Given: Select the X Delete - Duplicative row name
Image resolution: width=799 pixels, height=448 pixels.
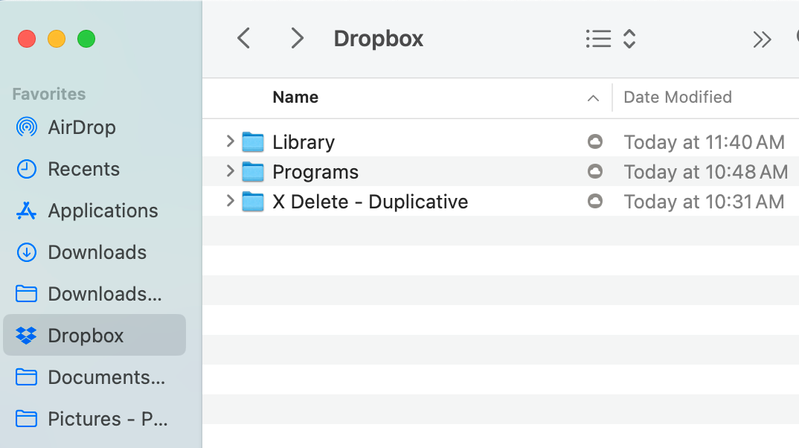Looking at the screenshot, I should tap(370, 202).
